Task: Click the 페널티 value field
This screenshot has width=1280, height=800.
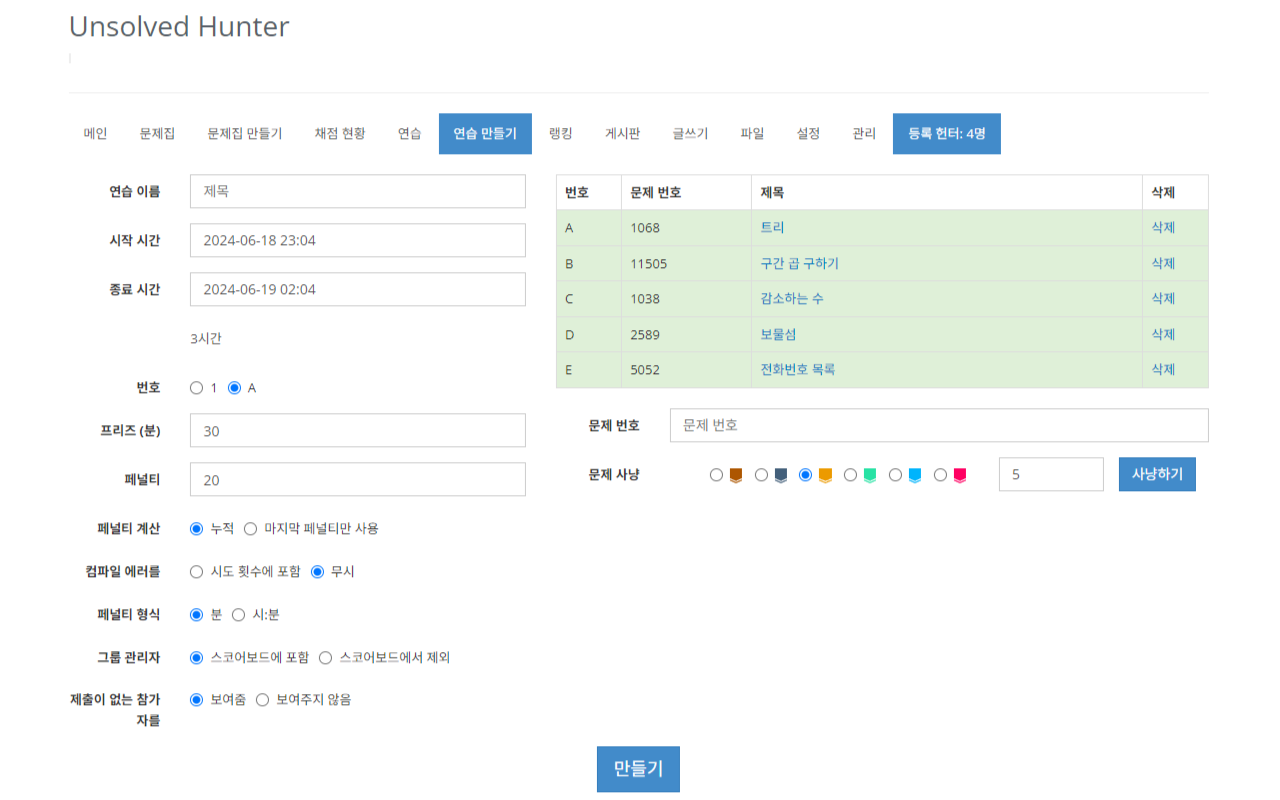Action: [358, 479]
